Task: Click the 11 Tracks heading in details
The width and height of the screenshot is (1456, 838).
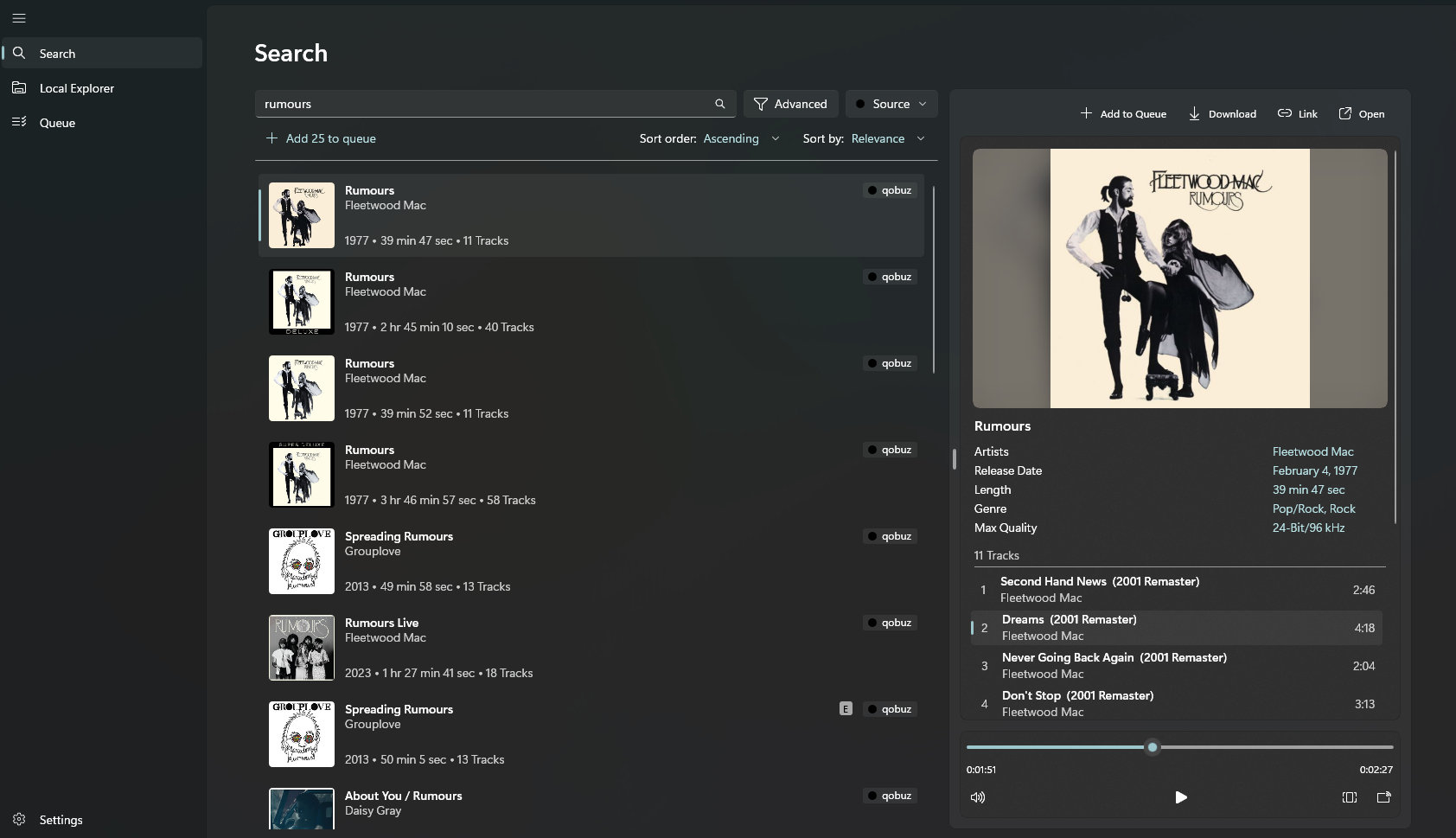Action: point(997,555)
